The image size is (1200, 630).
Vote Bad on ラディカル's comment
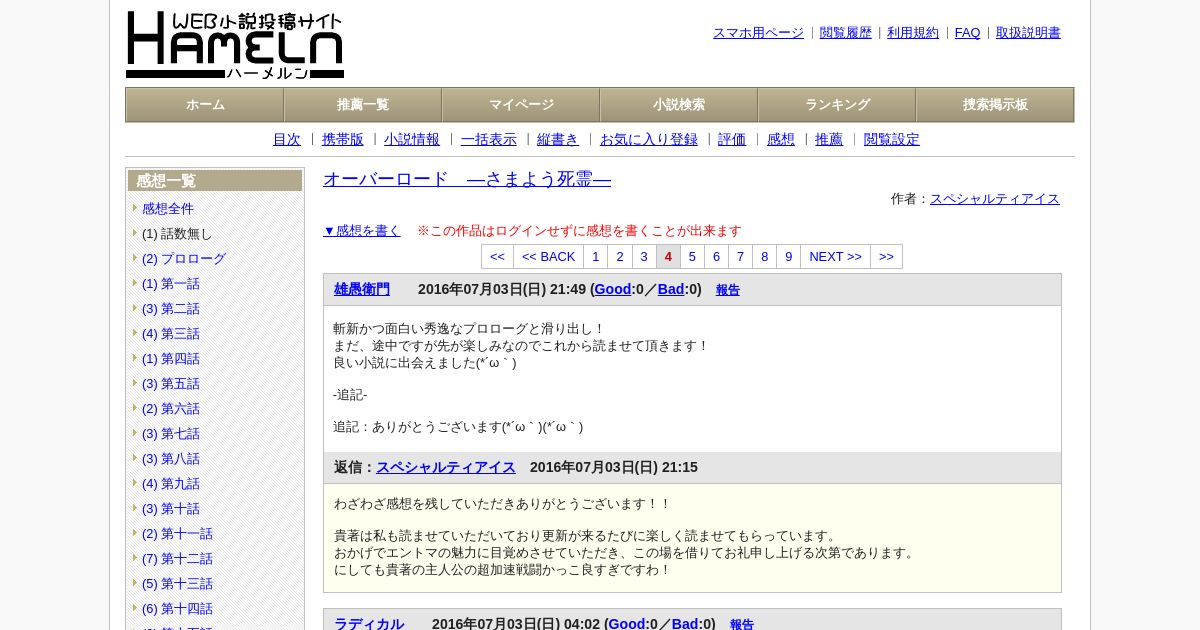click(685, 623)
